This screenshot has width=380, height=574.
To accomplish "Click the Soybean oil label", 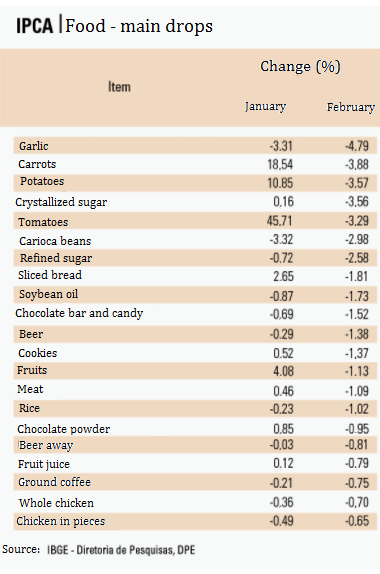I will pyautogui.click(x=49, y=294).
